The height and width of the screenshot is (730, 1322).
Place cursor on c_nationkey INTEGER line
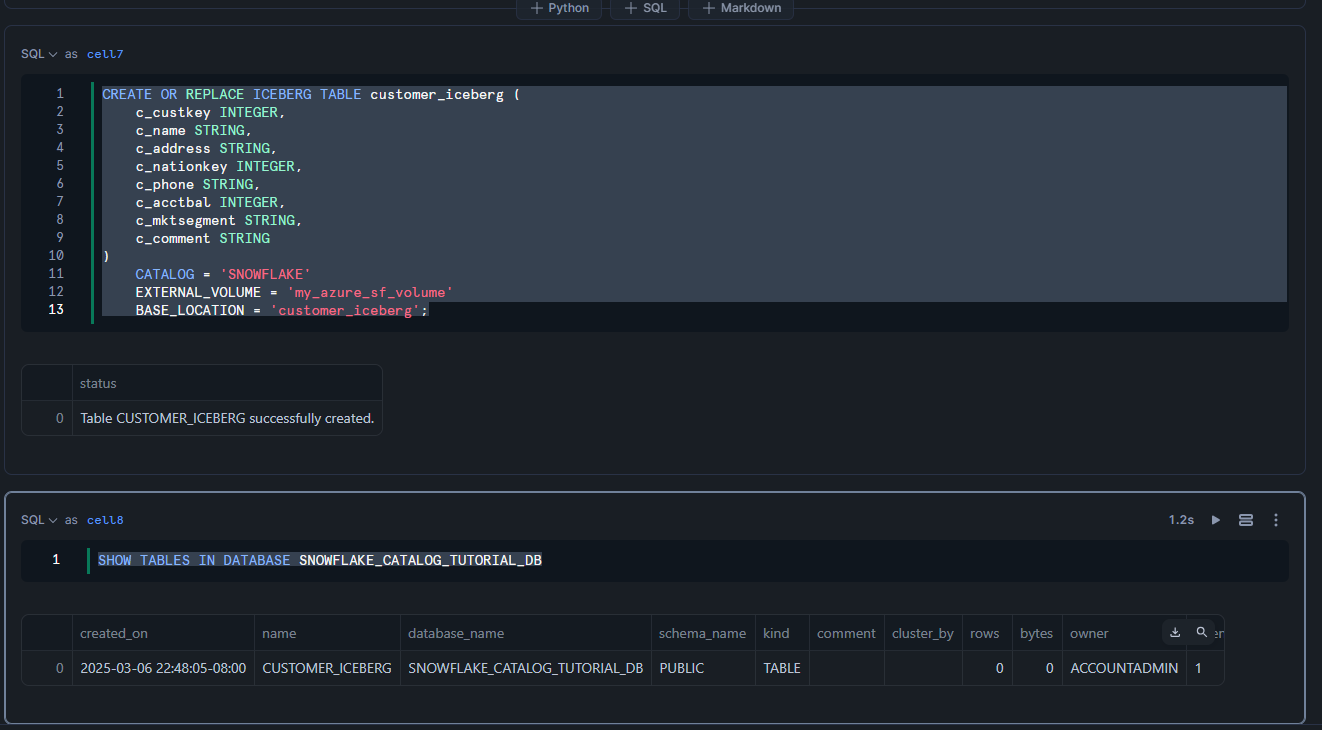point(219,166)
